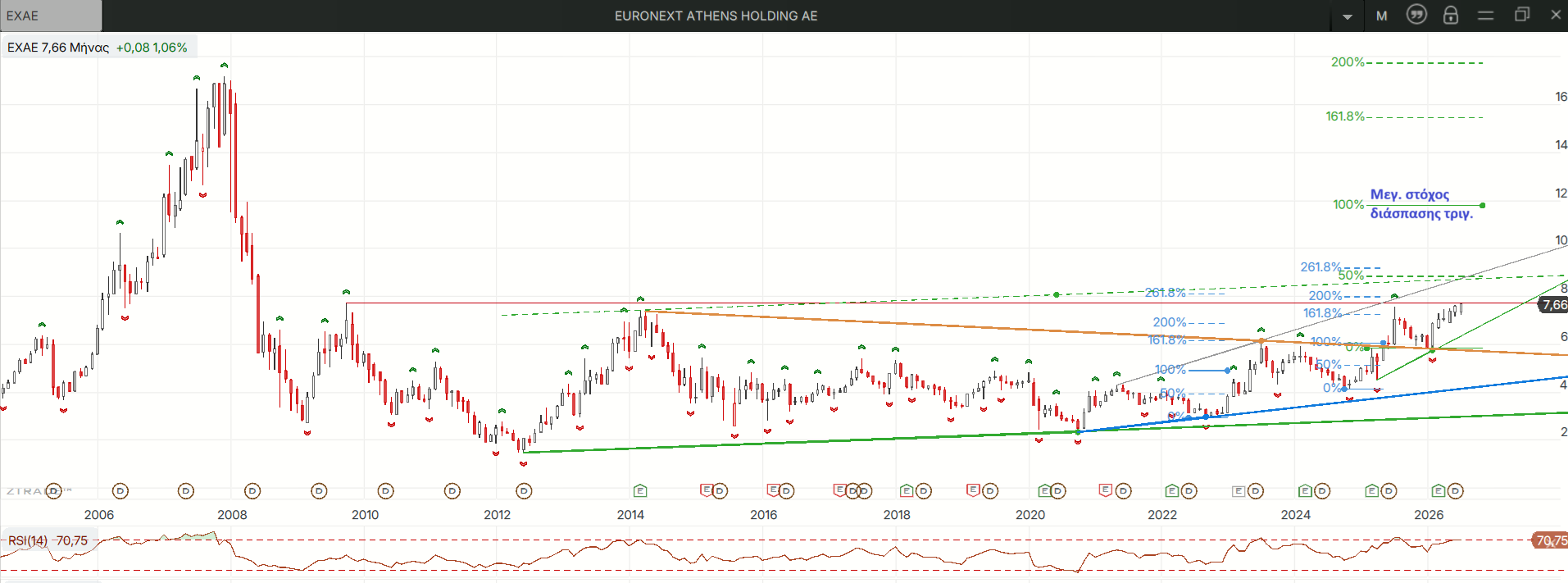Click the green 2022 earnings E marker
1568x583 pixels.
point(1172,491)
